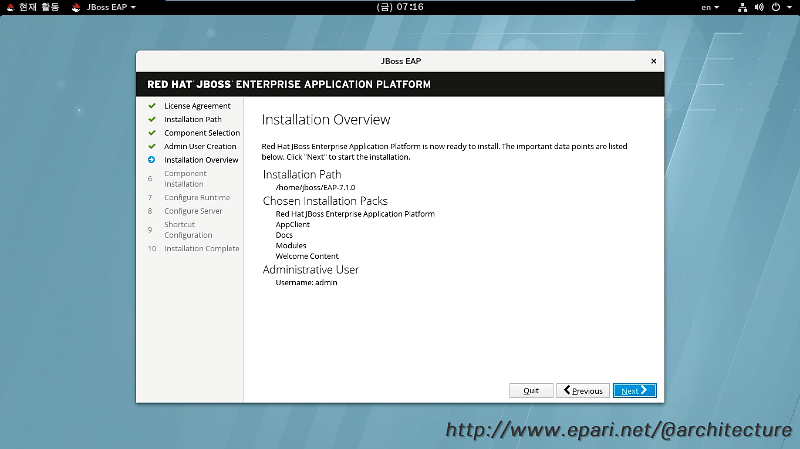Viewport: 800px width, 449px height.
Task: Quit the JBoss EAP installer
Action: (x=531, y=390)
